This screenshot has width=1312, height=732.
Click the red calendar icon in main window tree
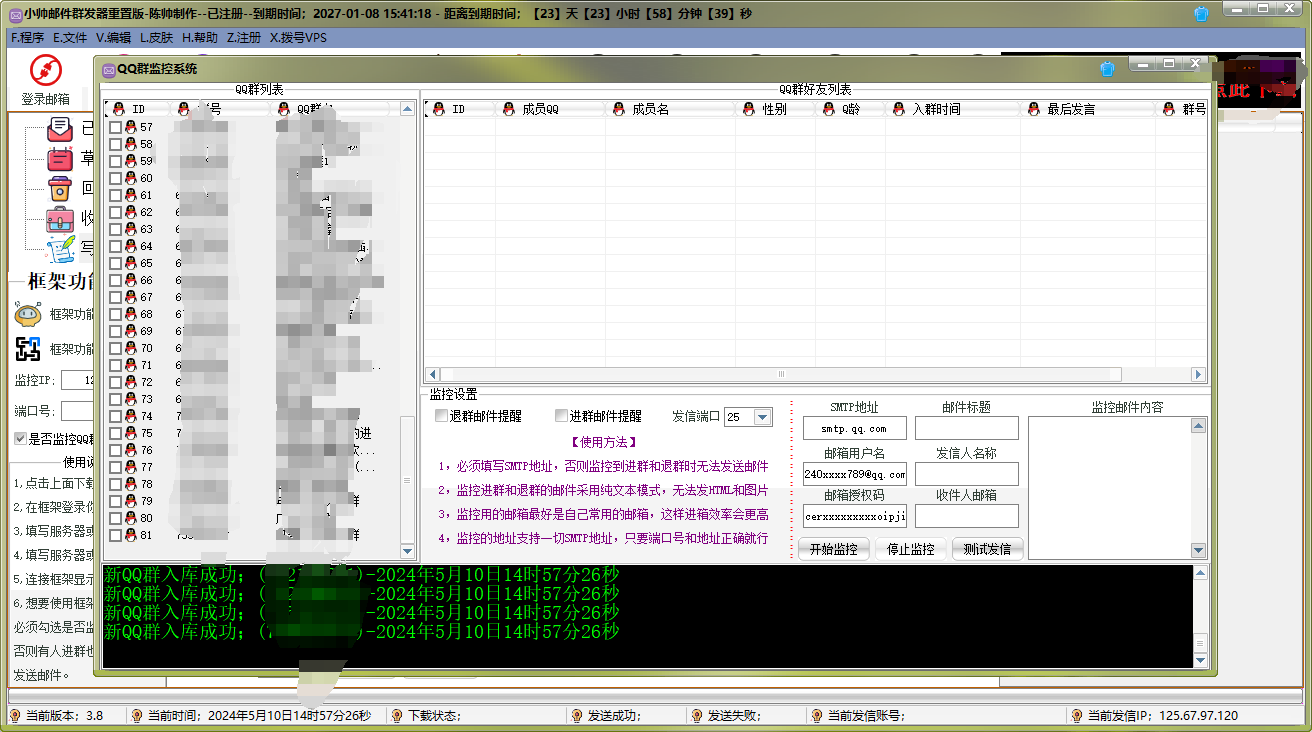click(x=61, y=159)
